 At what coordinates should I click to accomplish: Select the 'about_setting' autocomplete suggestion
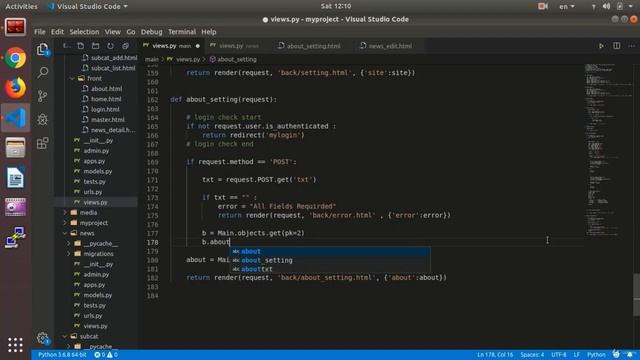point(330,260)
